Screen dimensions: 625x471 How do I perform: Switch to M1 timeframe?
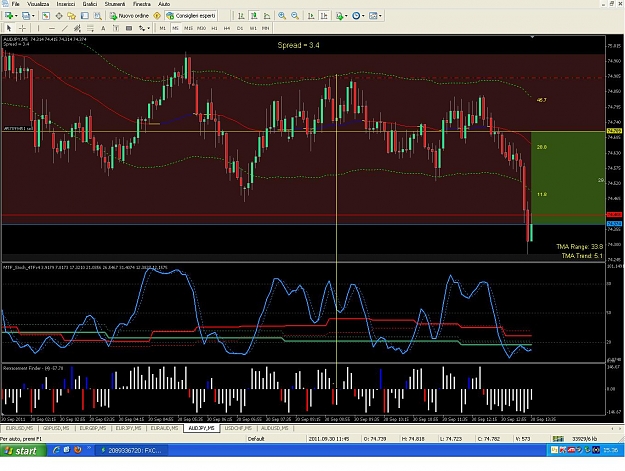162,28
